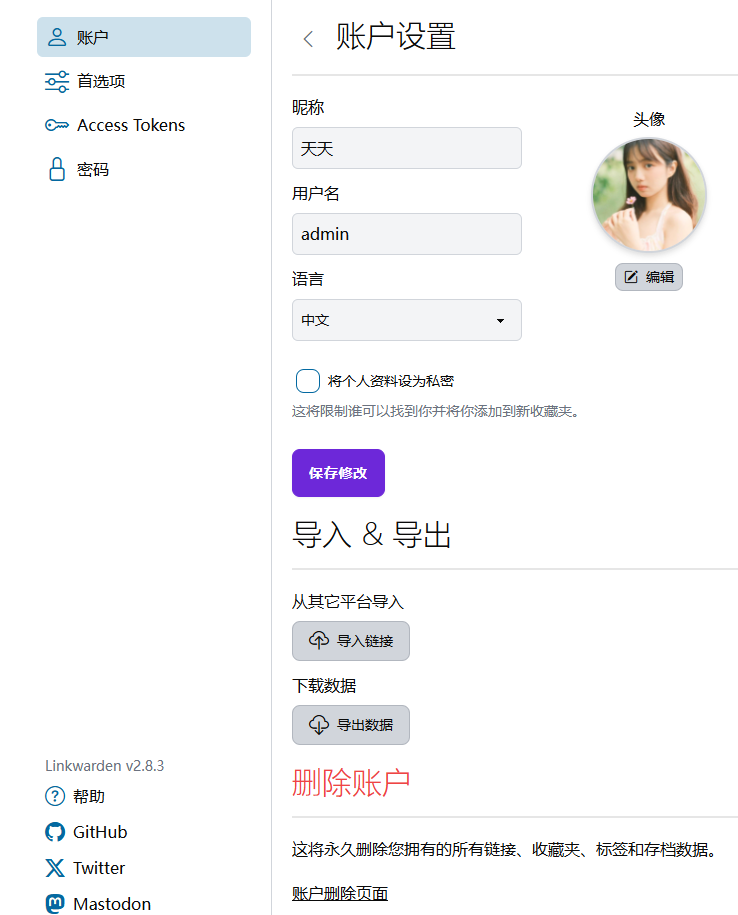The width and height of the screenshot is (738, 915).
Task: Click the X Twitter logo icon
Action: [x=55, y=868]
